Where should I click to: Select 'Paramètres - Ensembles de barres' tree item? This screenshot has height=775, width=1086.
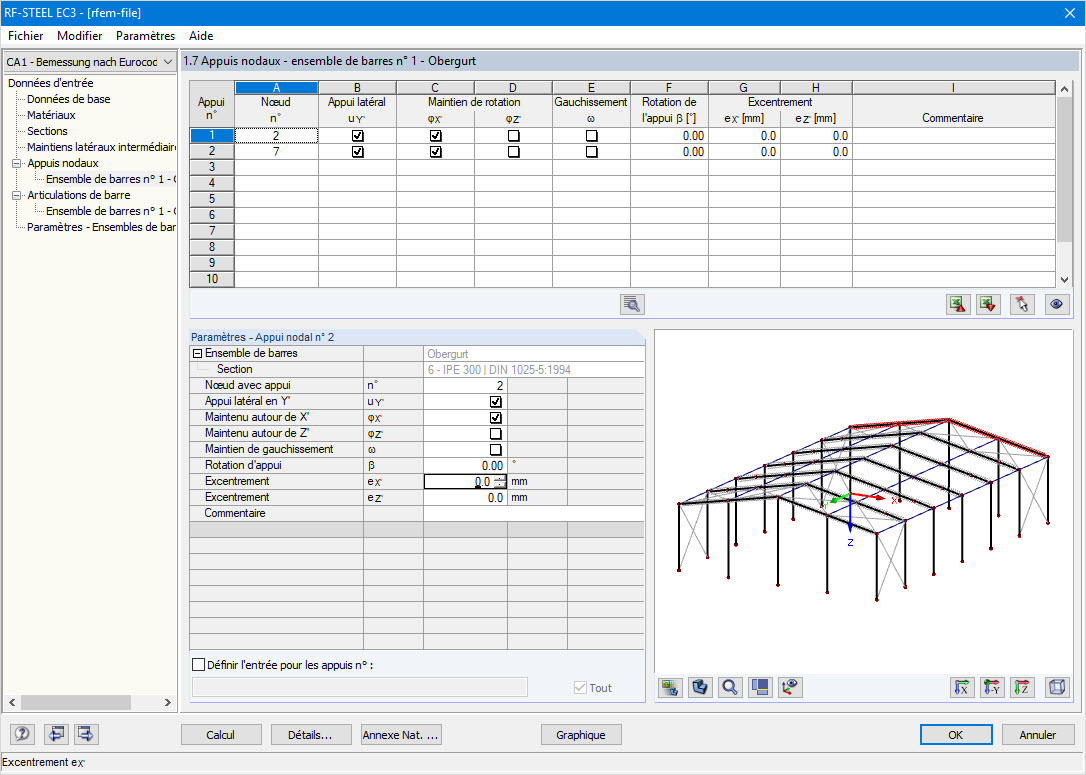pos(101,227)
